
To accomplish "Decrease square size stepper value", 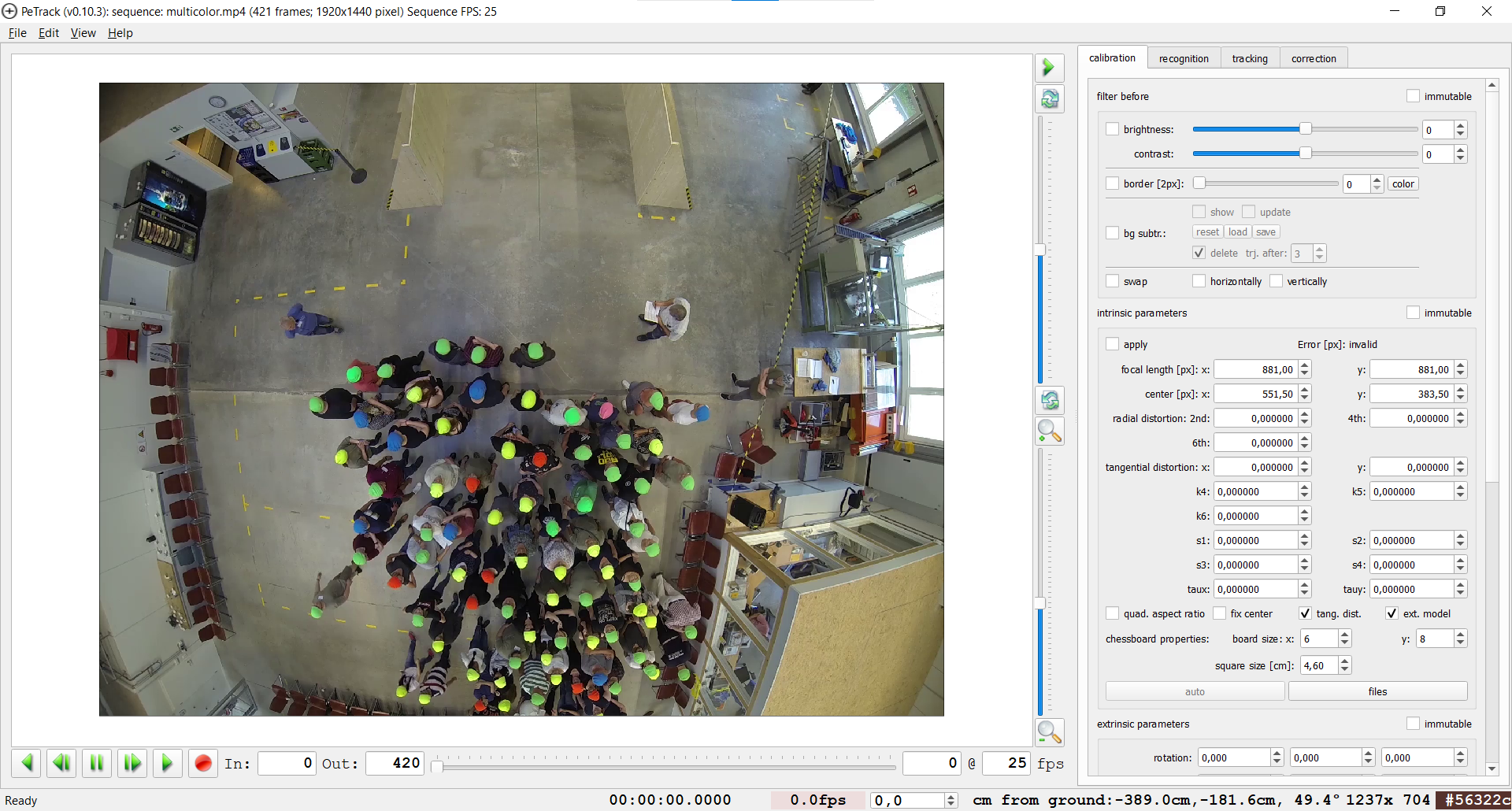I will tap(1345, 670).
